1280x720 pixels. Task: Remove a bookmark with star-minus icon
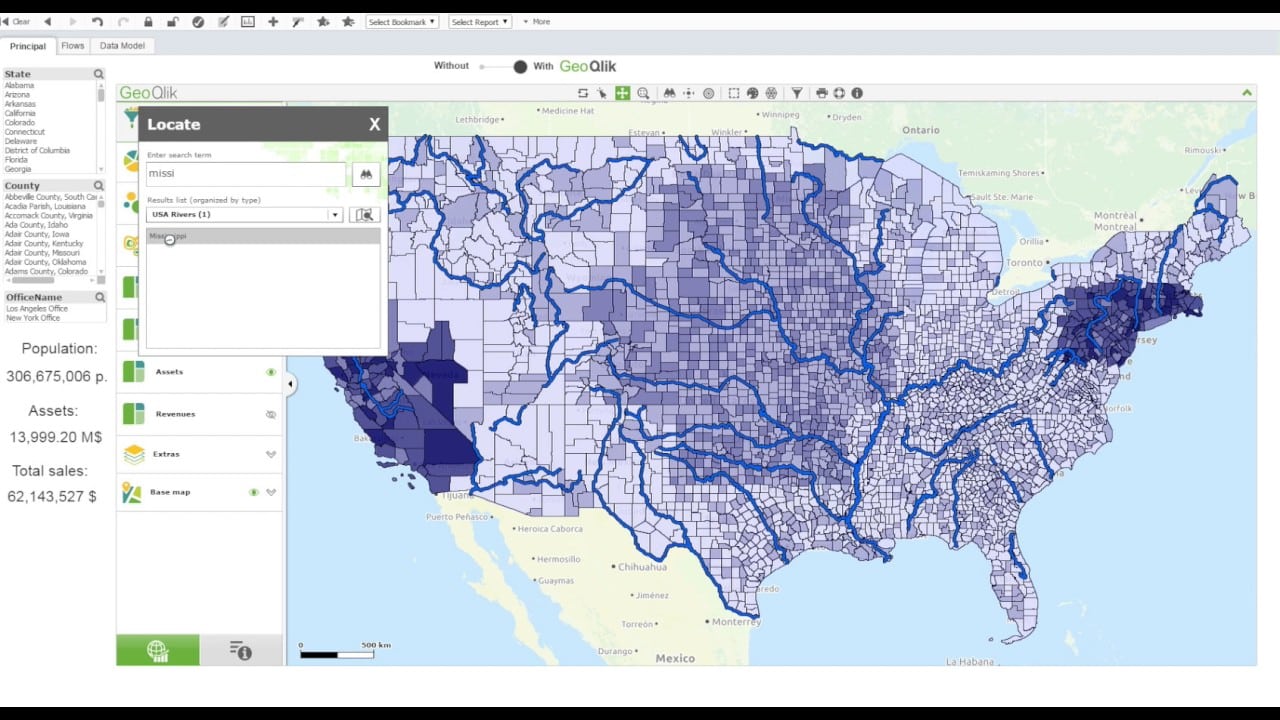tap(348, 21)
